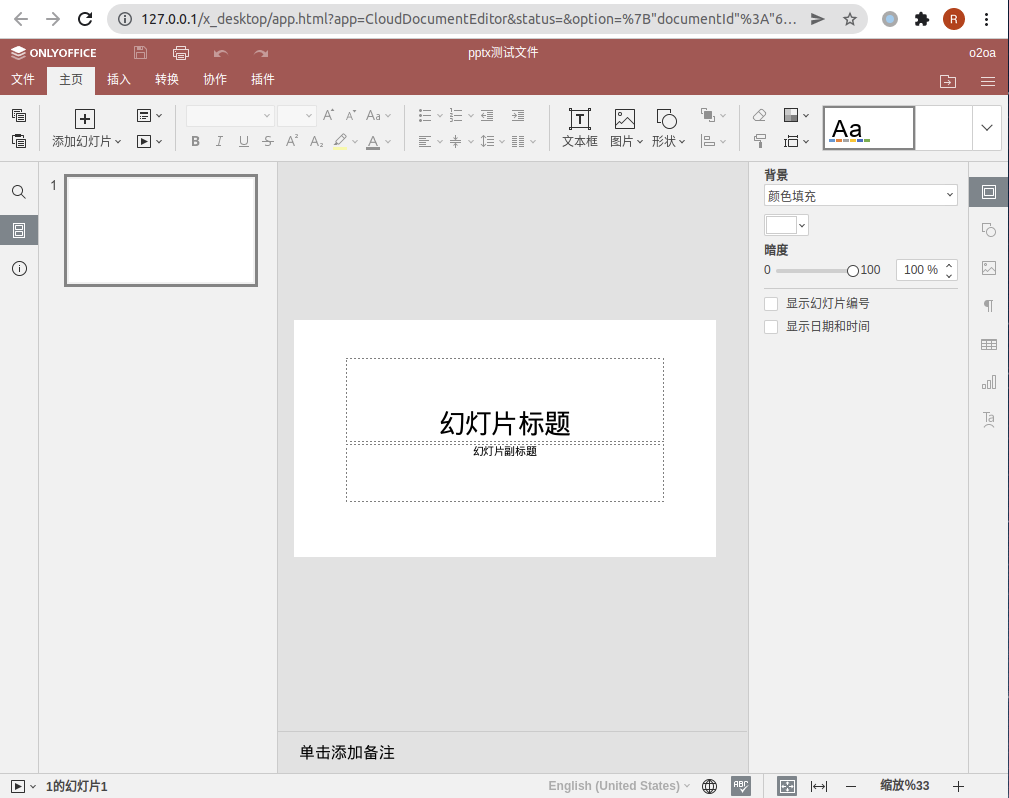Click fit to slide icon in status bar
The height and width of the screenshot is (798, 1009).
pyautogui.click(x=787, y=786)
